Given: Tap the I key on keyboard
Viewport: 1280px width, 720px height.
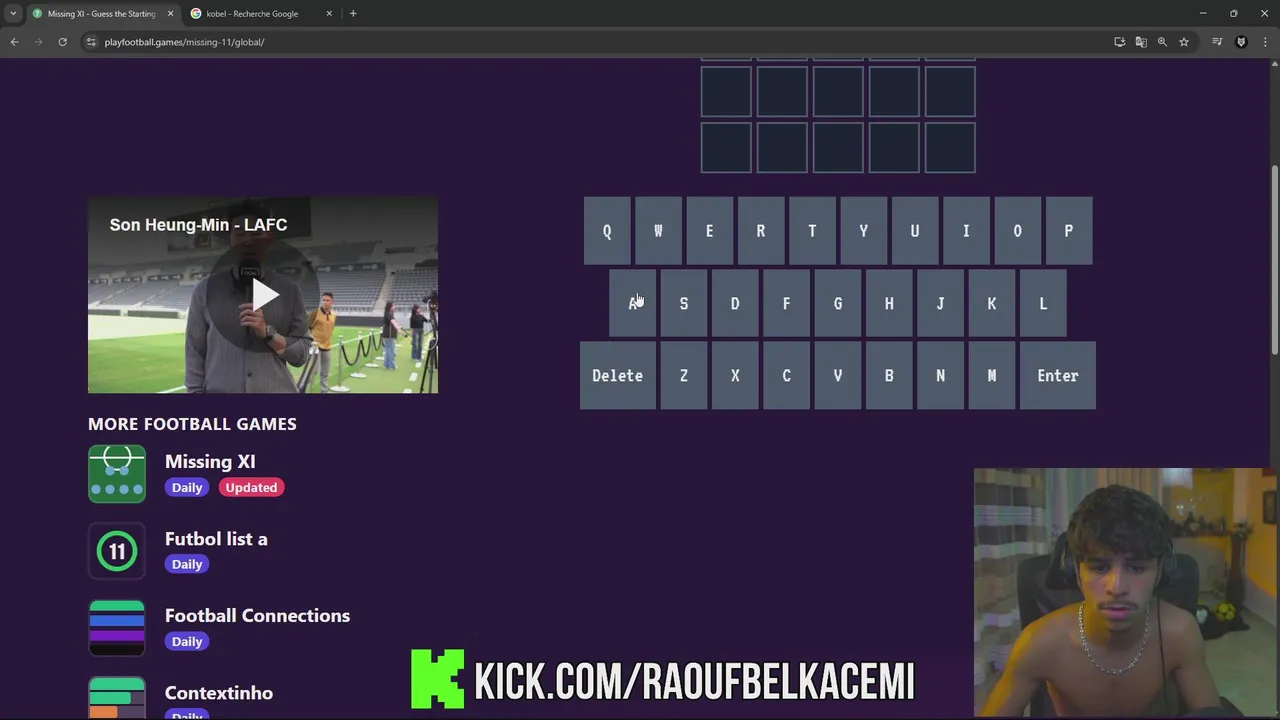Looking at the screenshot, I should [x=966, y=231].
